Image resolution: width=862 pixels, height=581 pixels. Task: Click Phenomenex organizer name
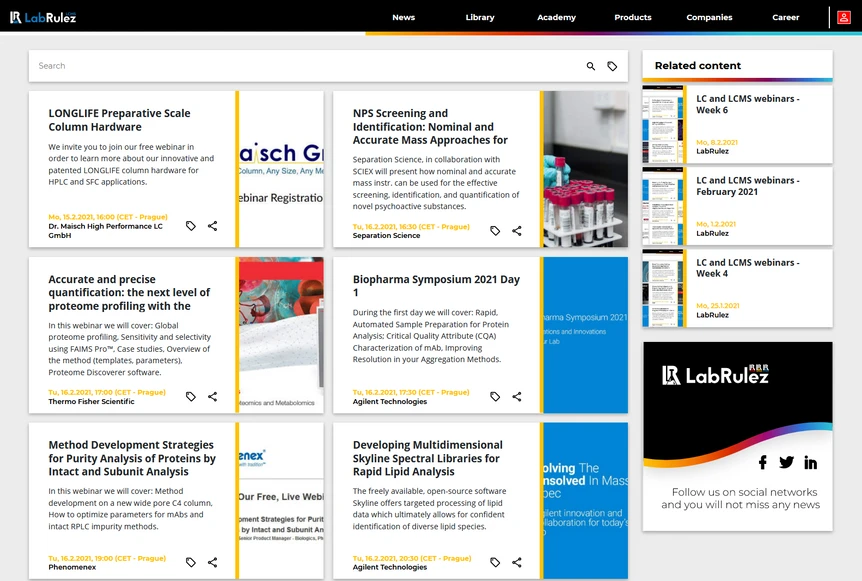click(72, 567)
